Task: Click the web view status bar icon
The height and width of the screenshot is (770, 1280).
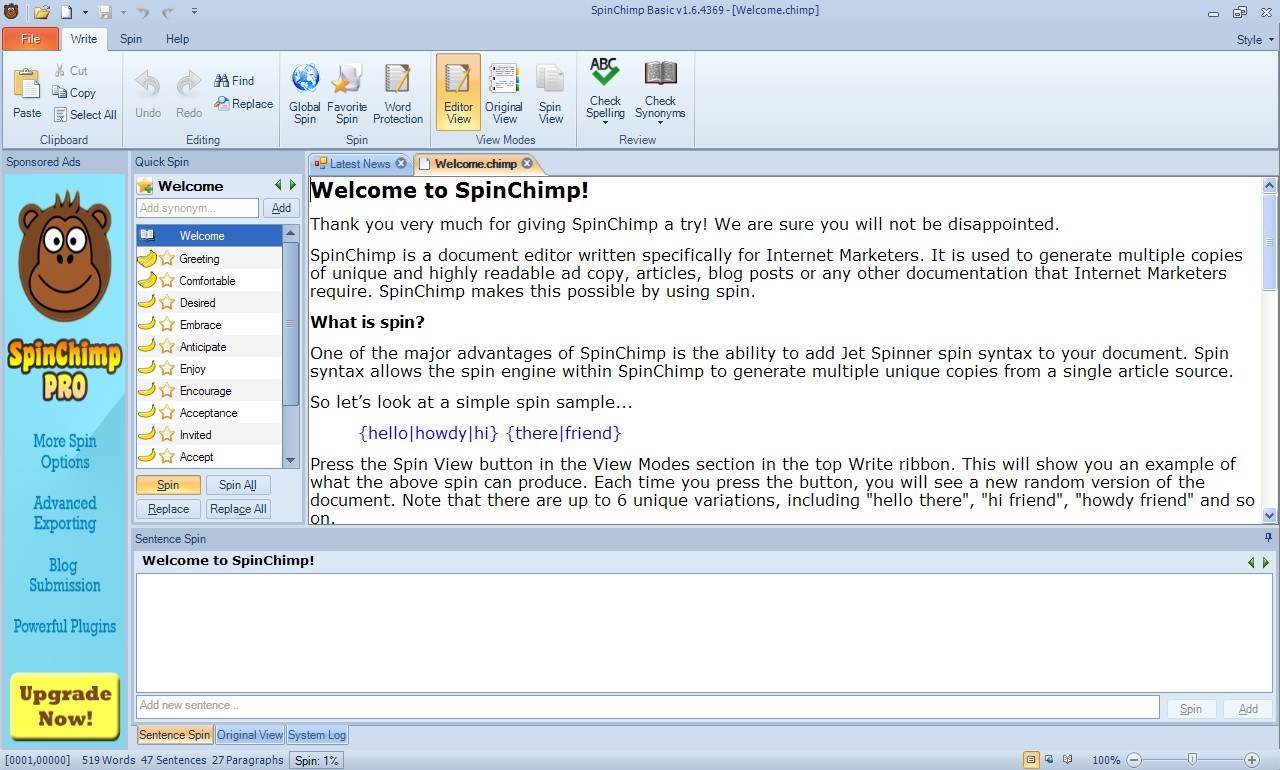Action: [1050, 760]
